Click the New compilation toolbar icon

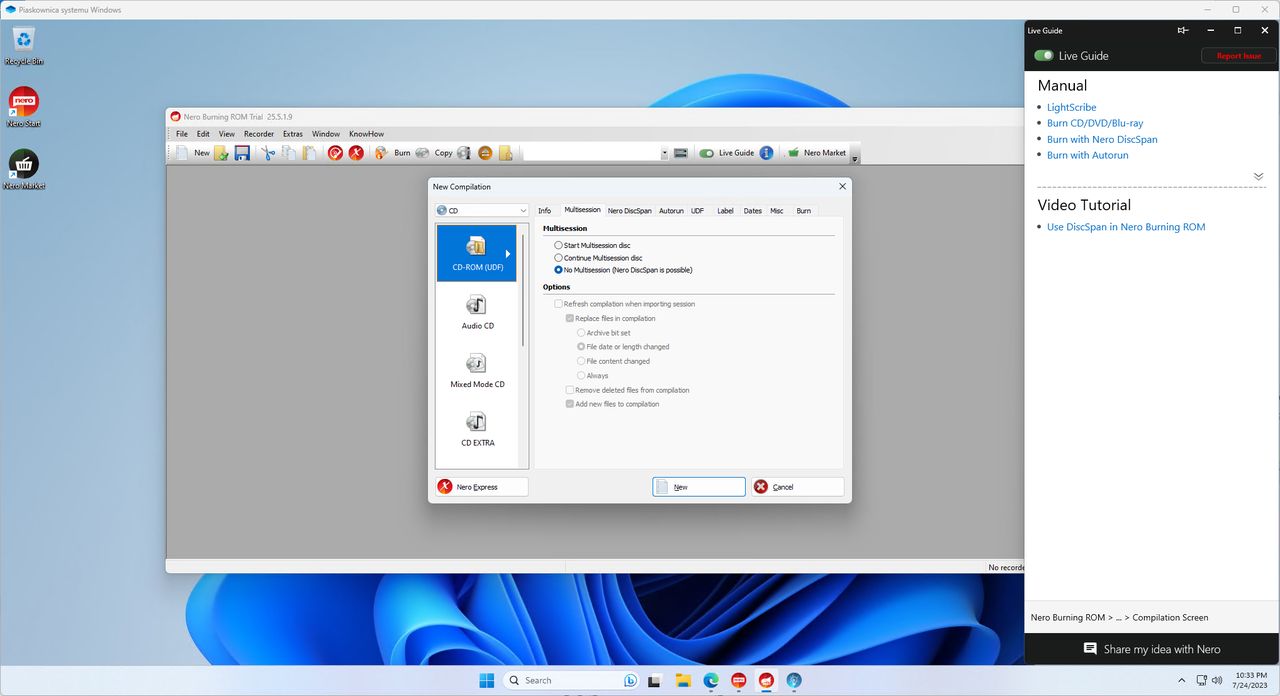[193, 153]
